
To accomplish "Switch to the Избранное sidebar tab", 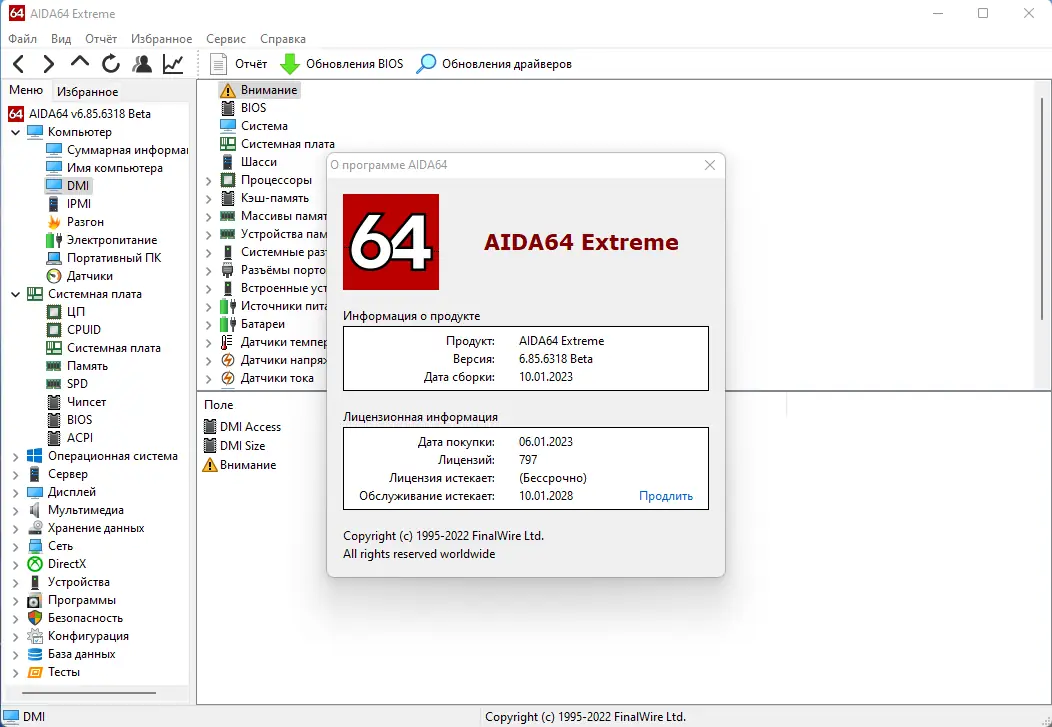I will (87, 92).
